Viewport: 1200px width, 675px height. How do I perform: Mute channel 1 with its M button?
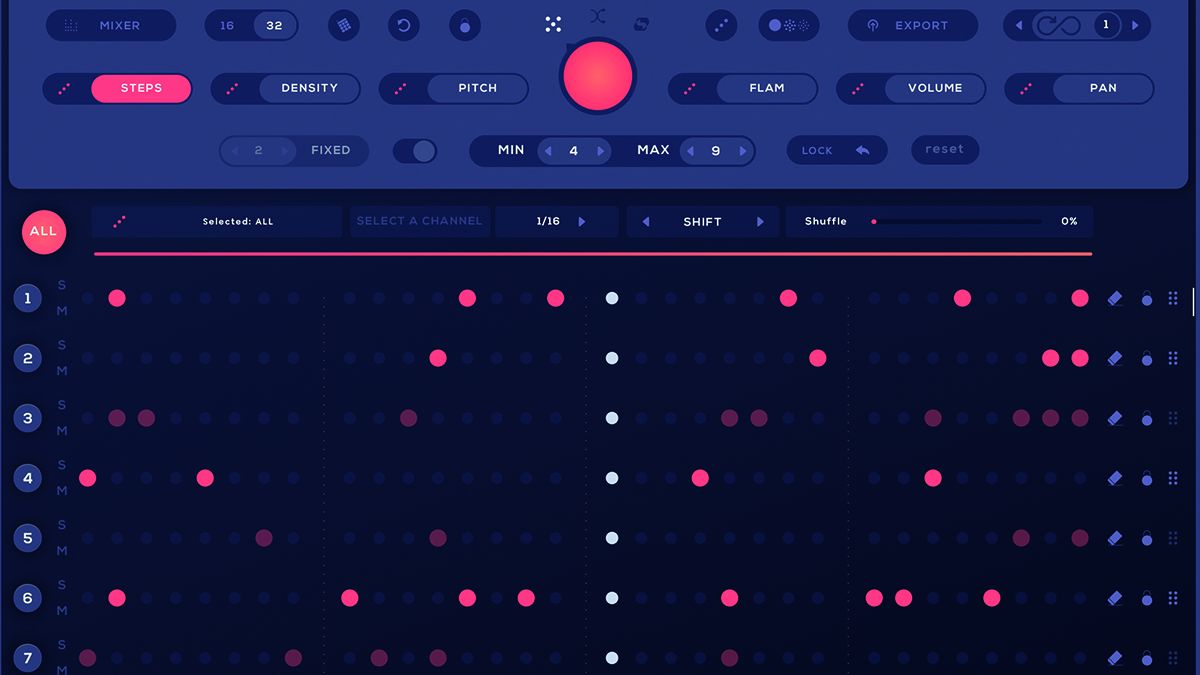point(62,311)
